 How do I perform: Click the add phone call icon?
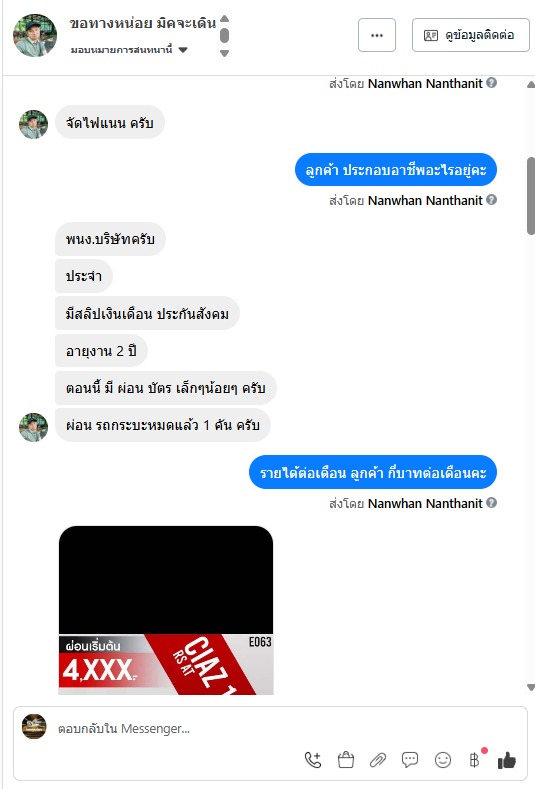pos(313,760)
